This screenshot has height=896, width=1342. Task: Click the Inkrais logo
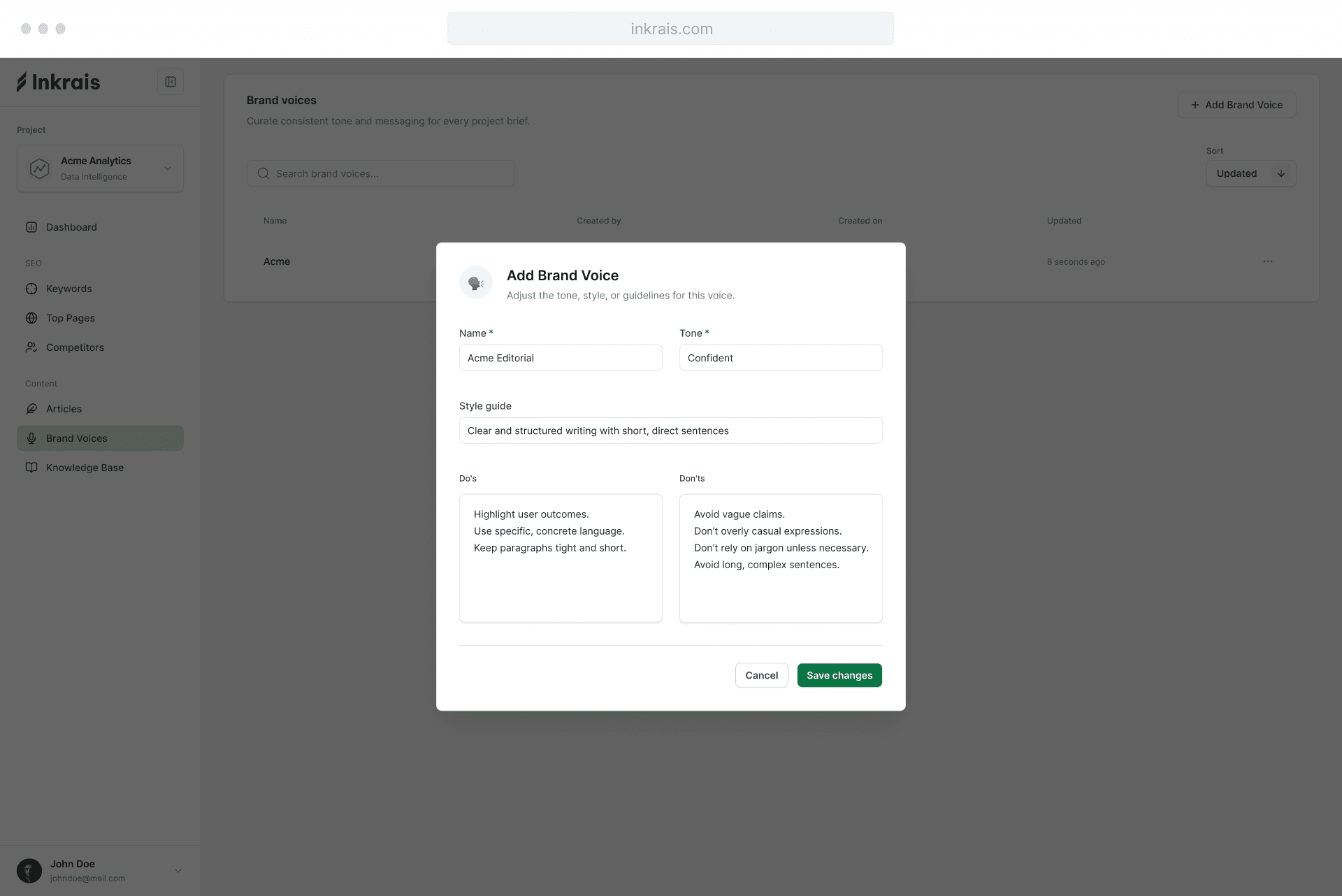coord(59,82)
